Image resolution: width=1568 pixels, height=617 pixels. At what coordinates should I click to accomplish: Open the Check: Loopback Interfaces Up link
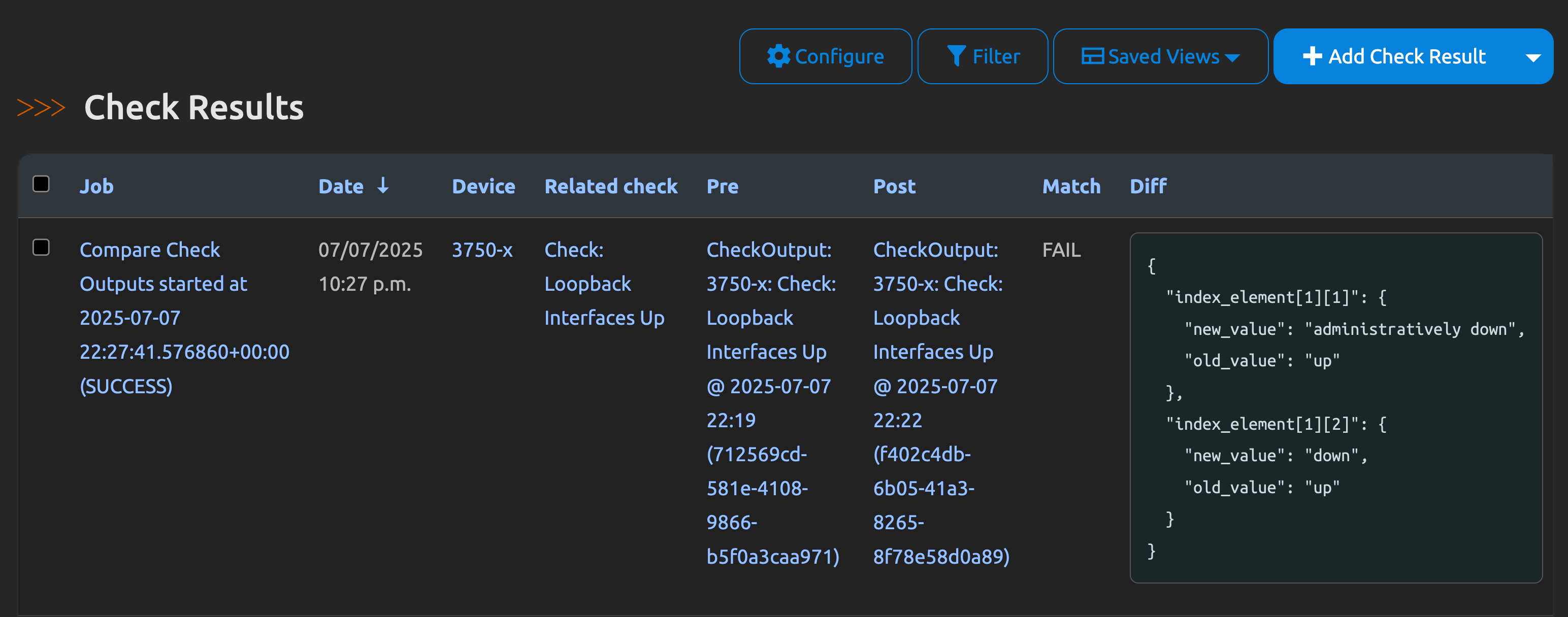click(x=588, y=284)
